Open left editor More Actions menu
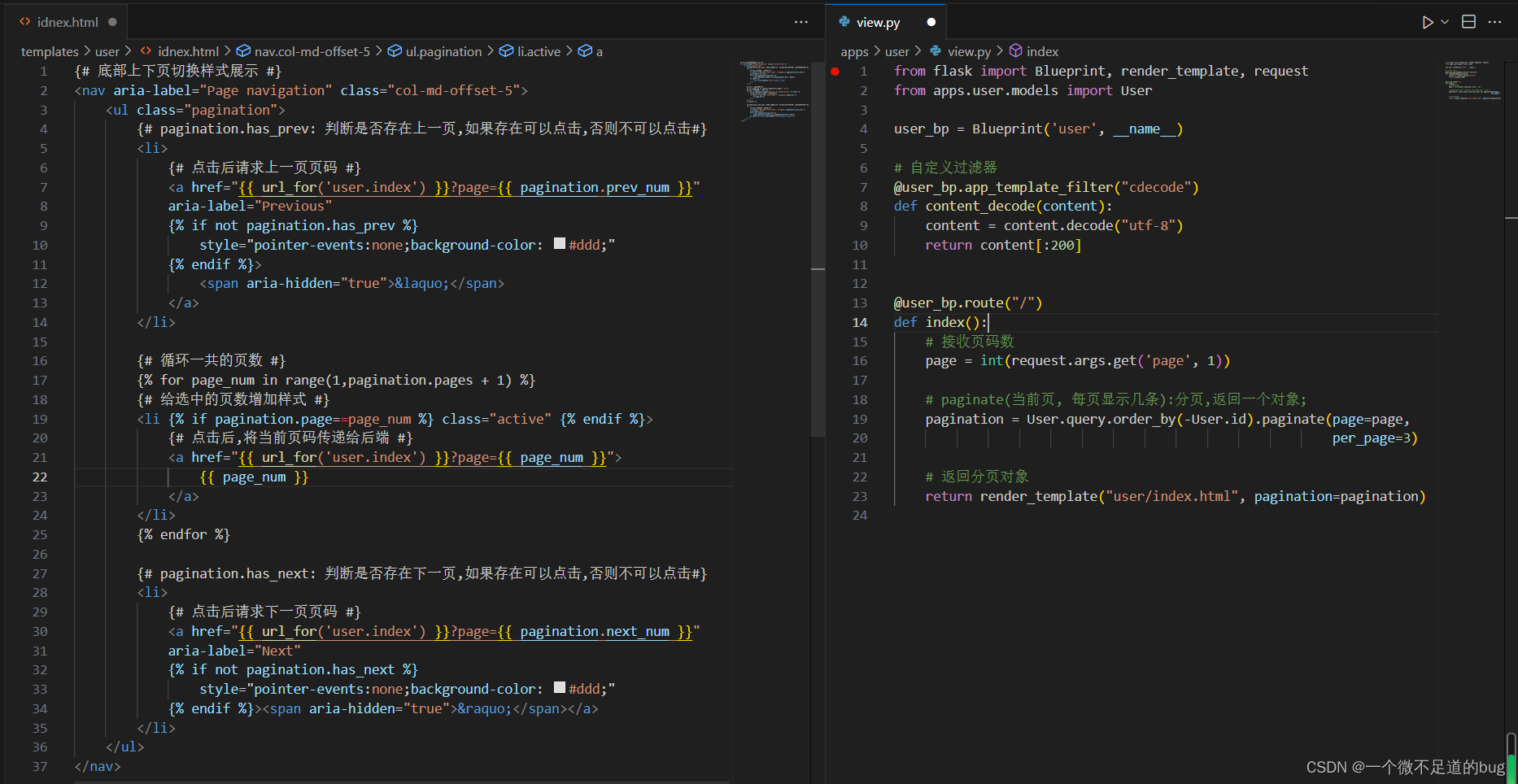 pos(801,22)
